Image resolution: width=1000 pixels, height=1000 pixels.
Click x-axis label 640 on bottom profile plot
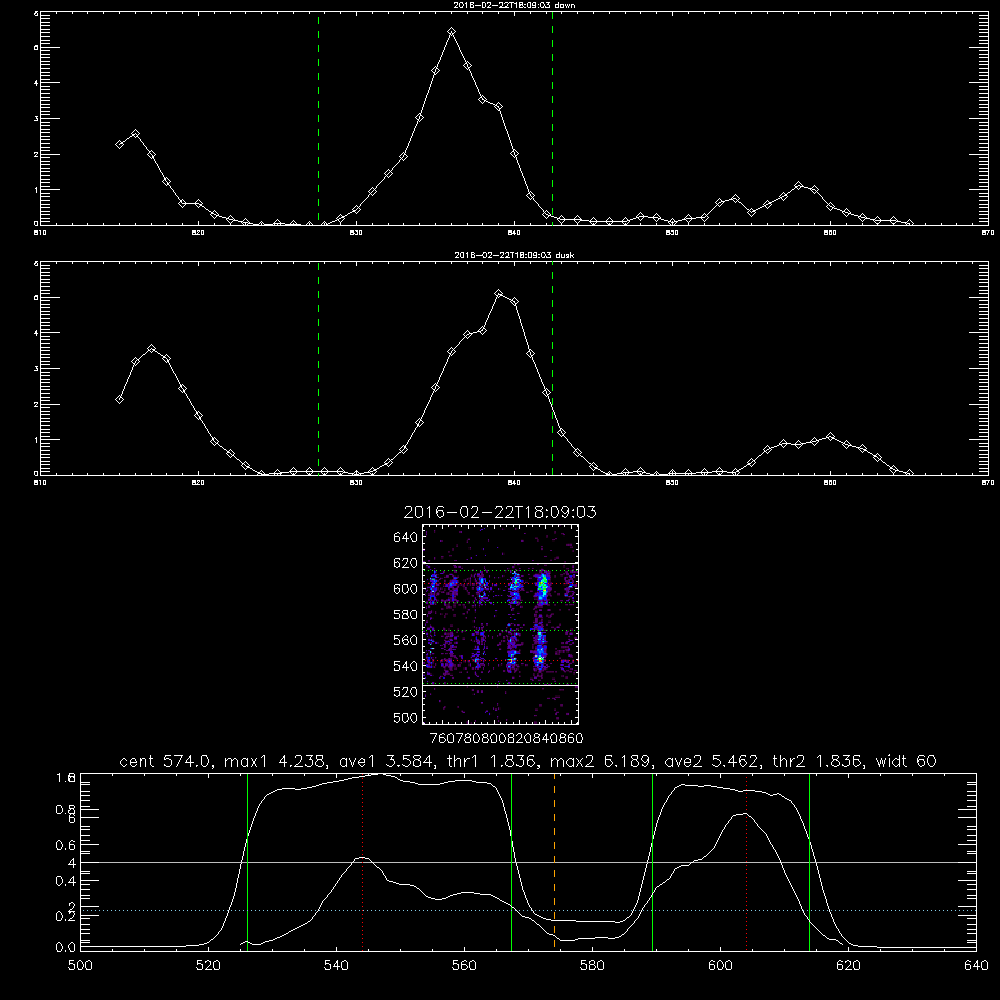976,966
